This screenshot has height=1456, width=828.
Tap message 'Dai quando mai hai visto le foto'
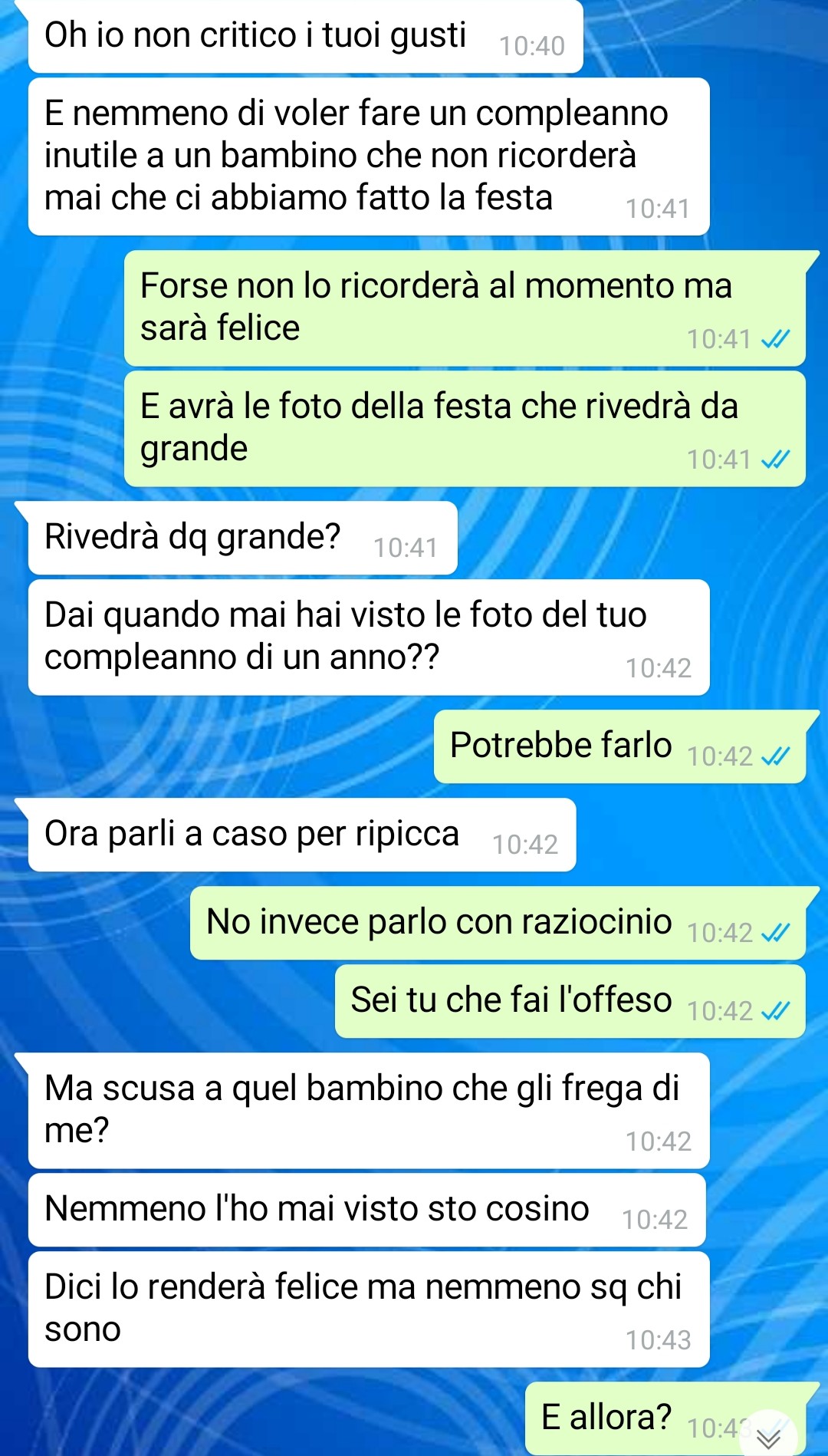pos(369,637)
